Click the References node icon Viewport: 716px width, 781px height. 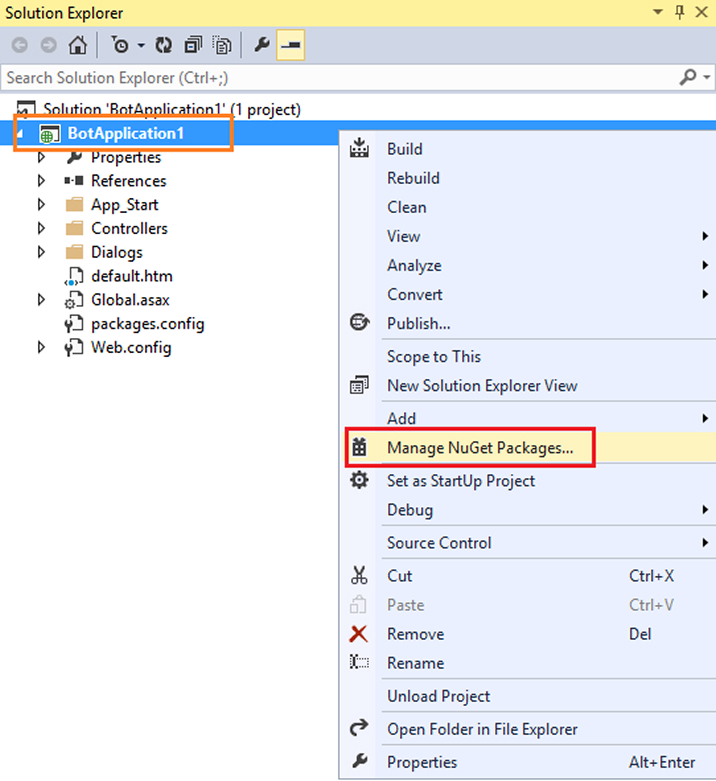click(x=74, y=180)
